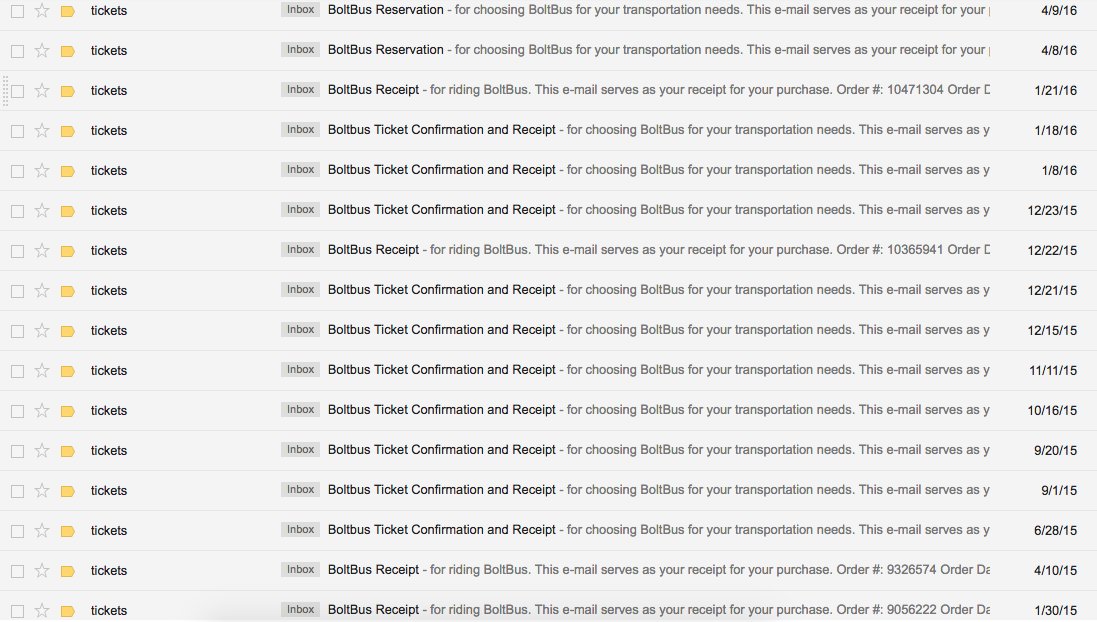Click the Inbox label on the 10/16/15 email
The width and height of the screenshot is (1097, 622).
coord(300,409)
